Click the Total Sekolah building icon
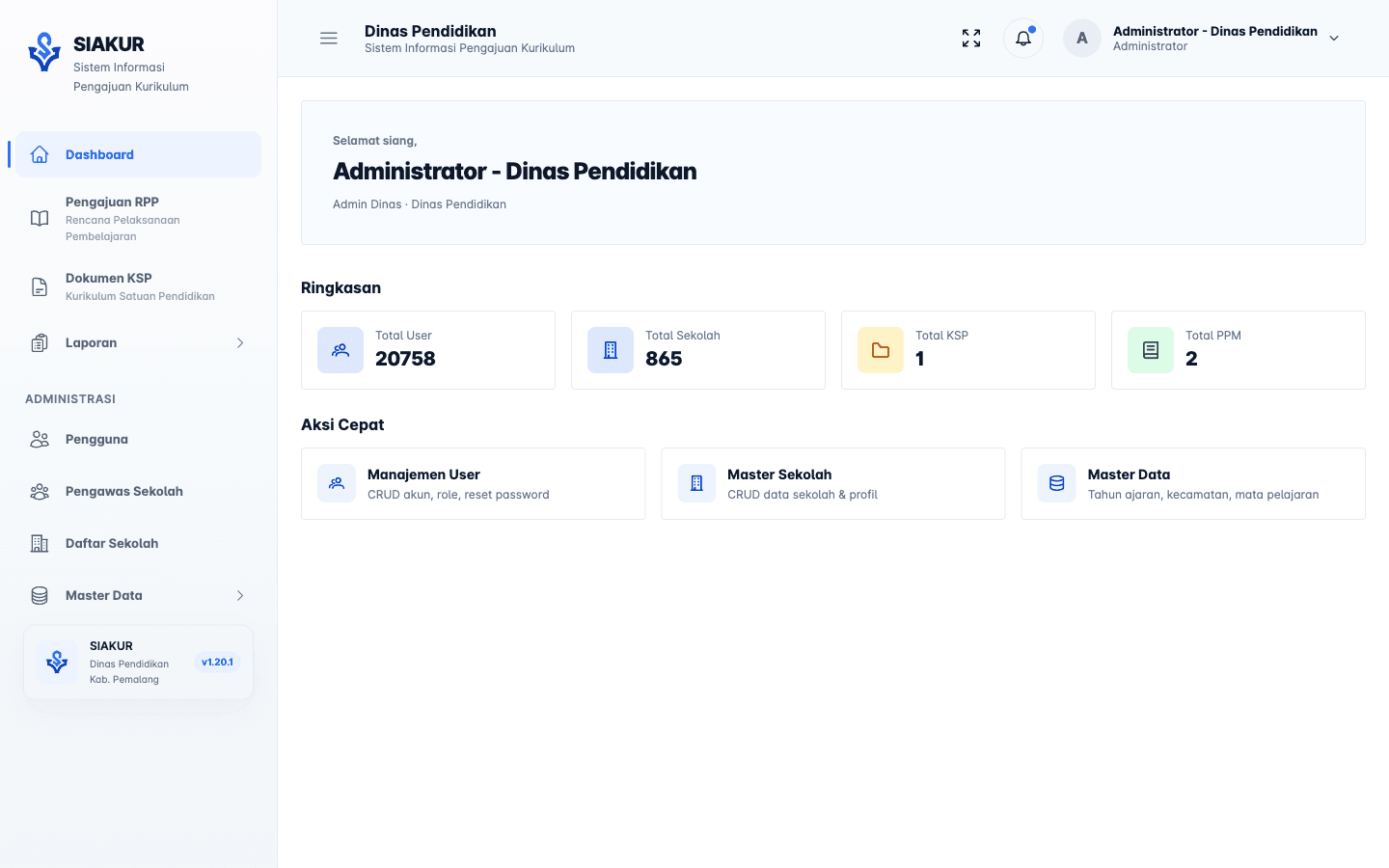1389x868 pixels. (611, 350)
